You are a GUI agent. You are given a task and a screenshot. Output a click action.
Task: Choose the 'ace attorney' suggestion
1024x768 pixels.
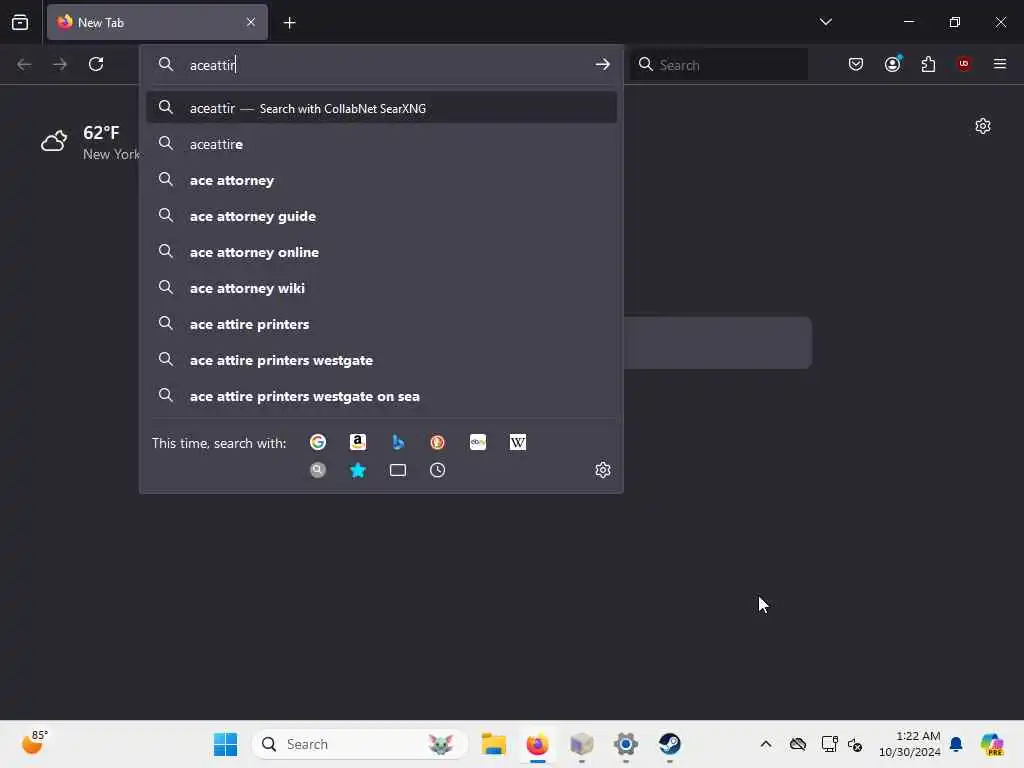[x=381, y=180]
